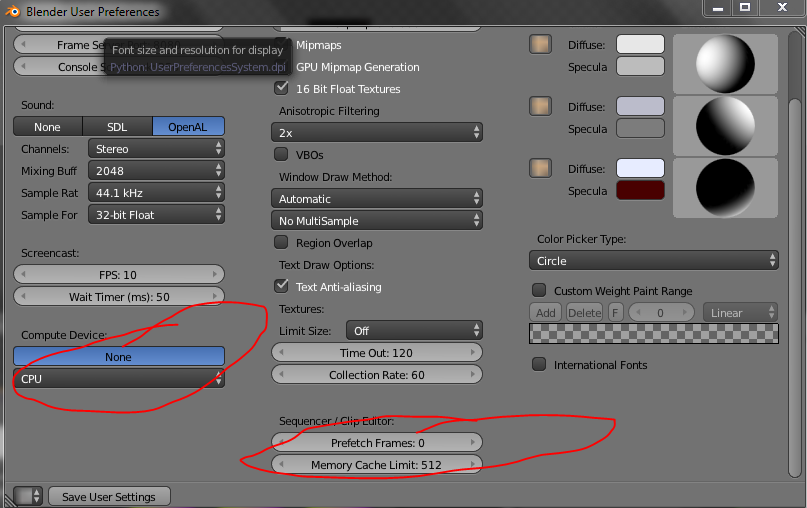Image resolution: width=807 pixels, height=508 pixels.
Task: Disable 16 Bit Float Textures
Action: 282,88
